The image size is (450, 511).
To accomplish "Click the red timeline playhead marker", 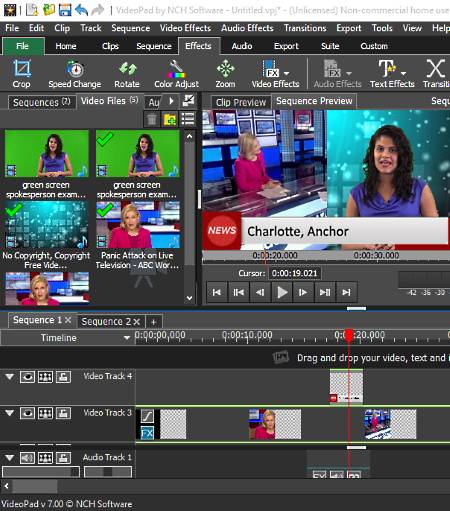I will coord(349,335).
